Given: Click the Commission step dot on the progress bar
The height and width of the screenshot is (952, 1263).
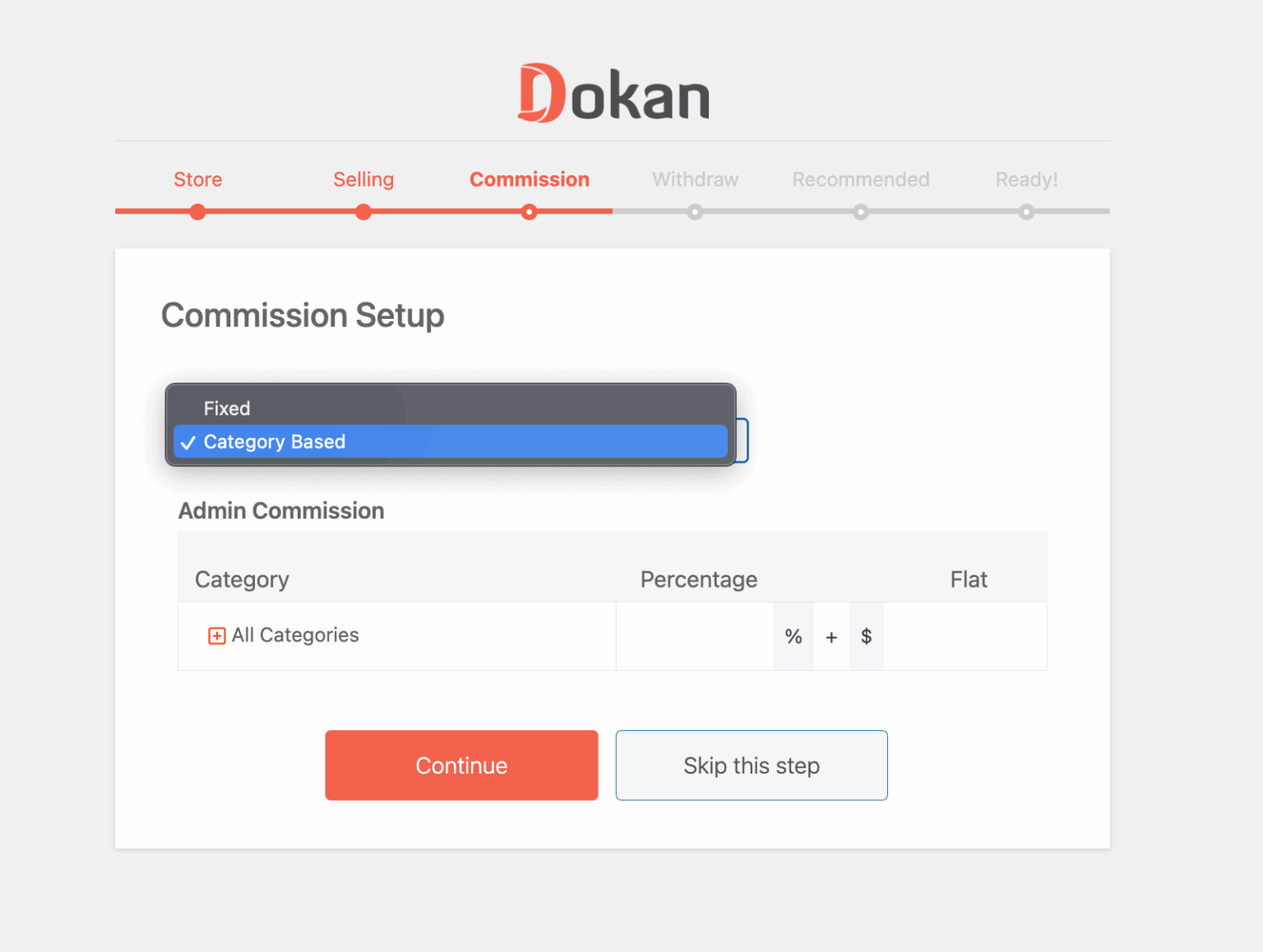Looking at the screenshot, I should tap(530, 212).
